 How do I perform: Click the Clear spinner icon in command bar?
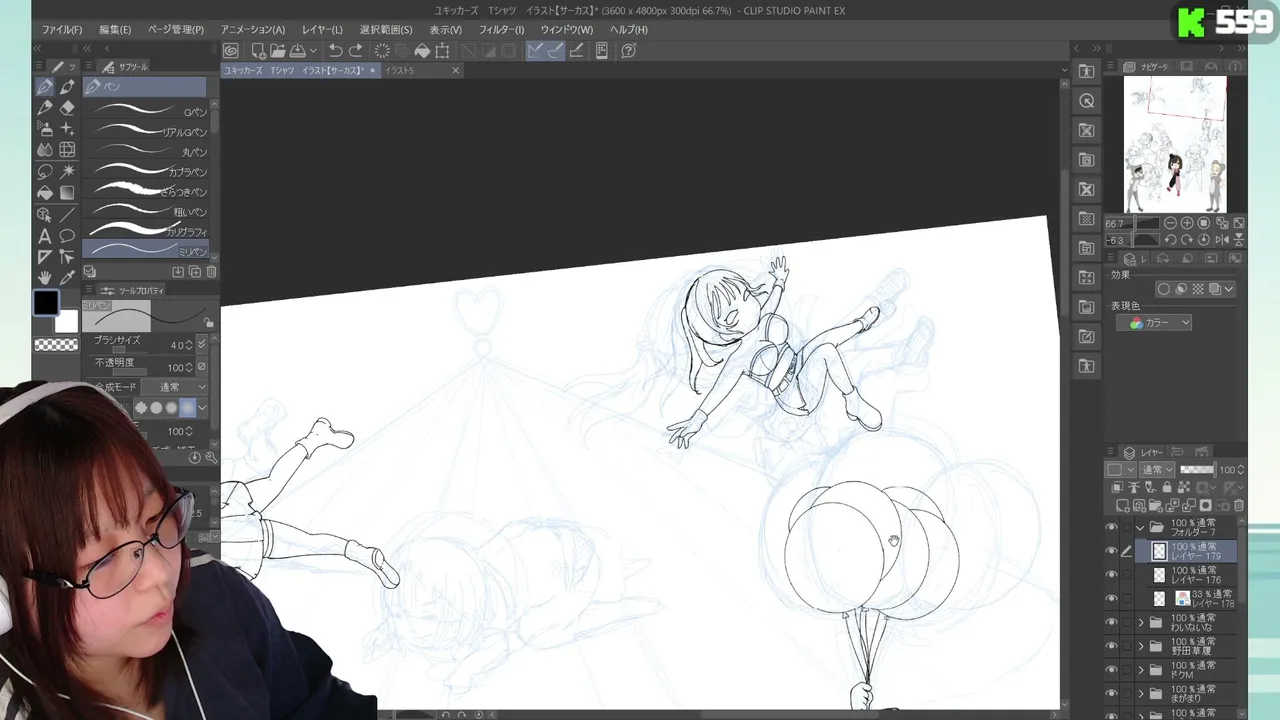(x=382, y=51)
